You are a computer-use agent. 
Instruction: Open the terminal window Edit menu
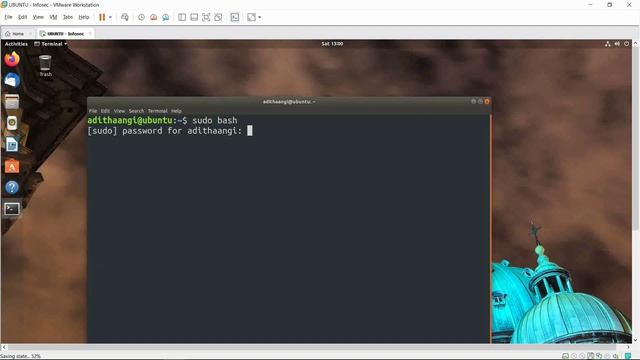coord(105,111)
